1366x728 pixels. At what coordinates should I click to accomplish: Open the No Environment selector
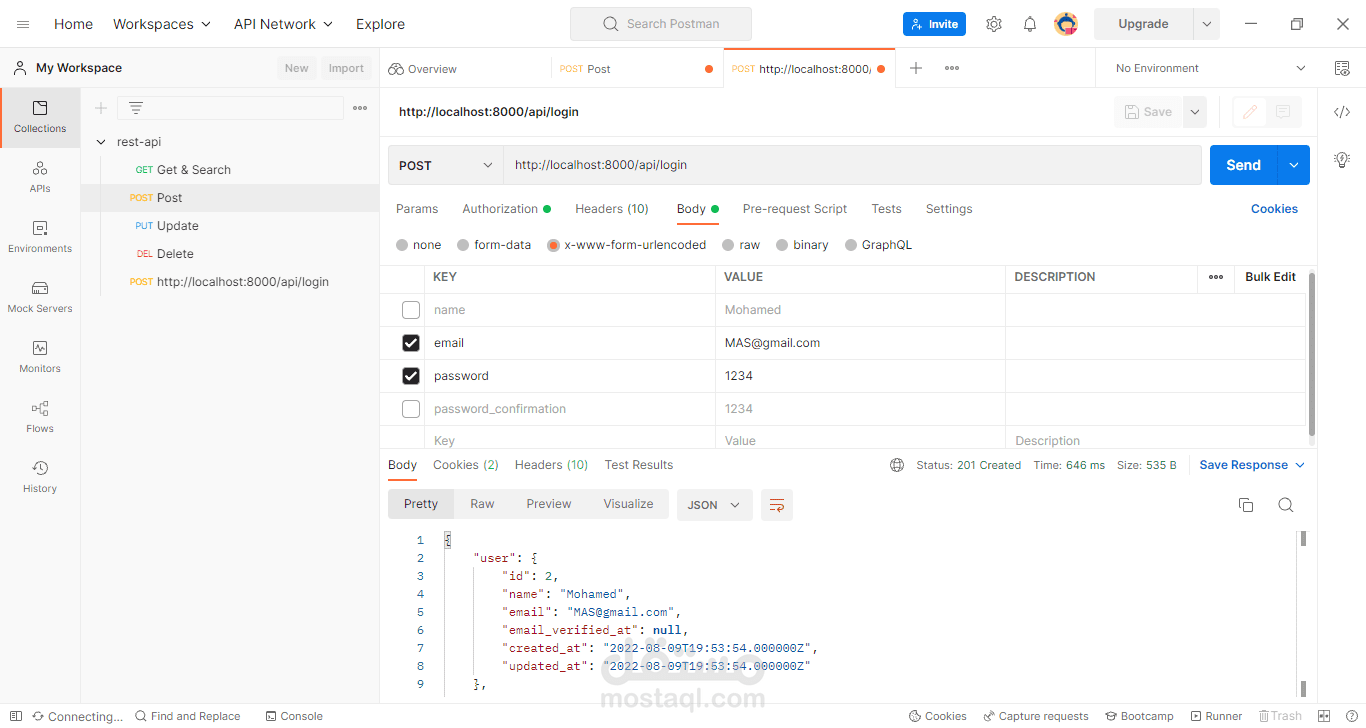click(1210, 68)
